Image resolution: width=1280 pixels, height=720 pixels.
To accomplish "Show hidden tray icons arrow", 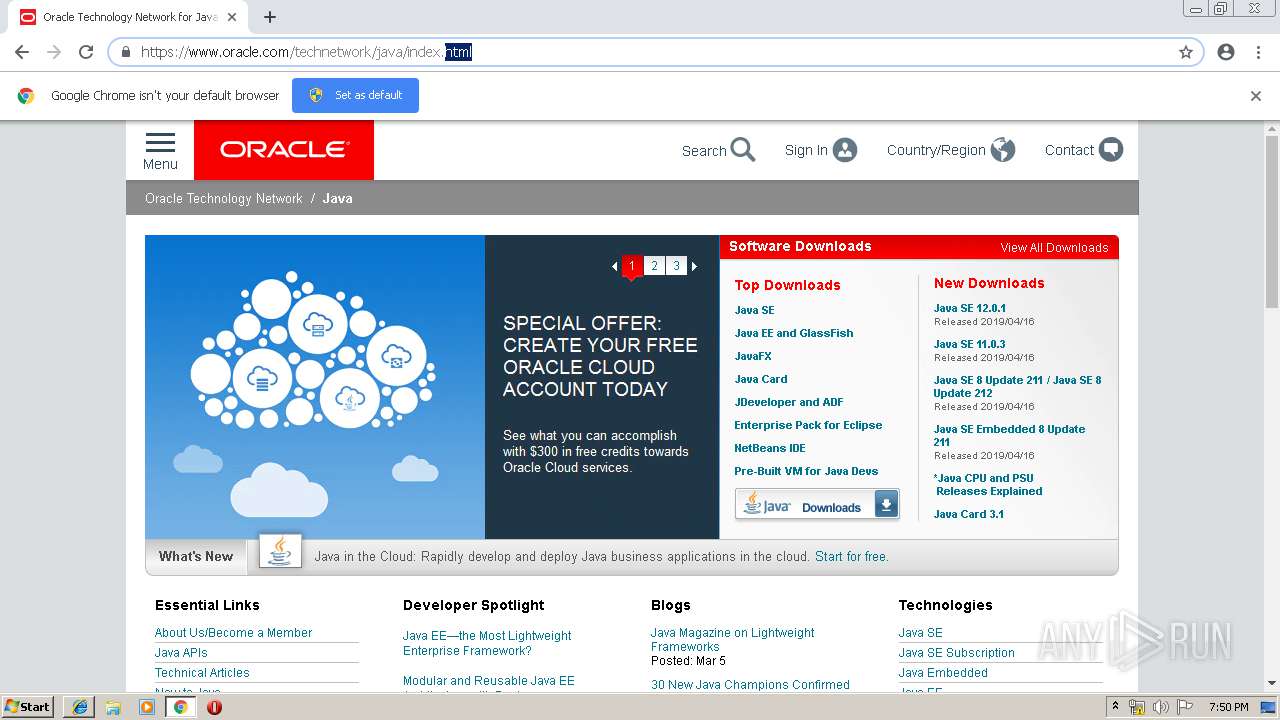I will coord(1115,707).
